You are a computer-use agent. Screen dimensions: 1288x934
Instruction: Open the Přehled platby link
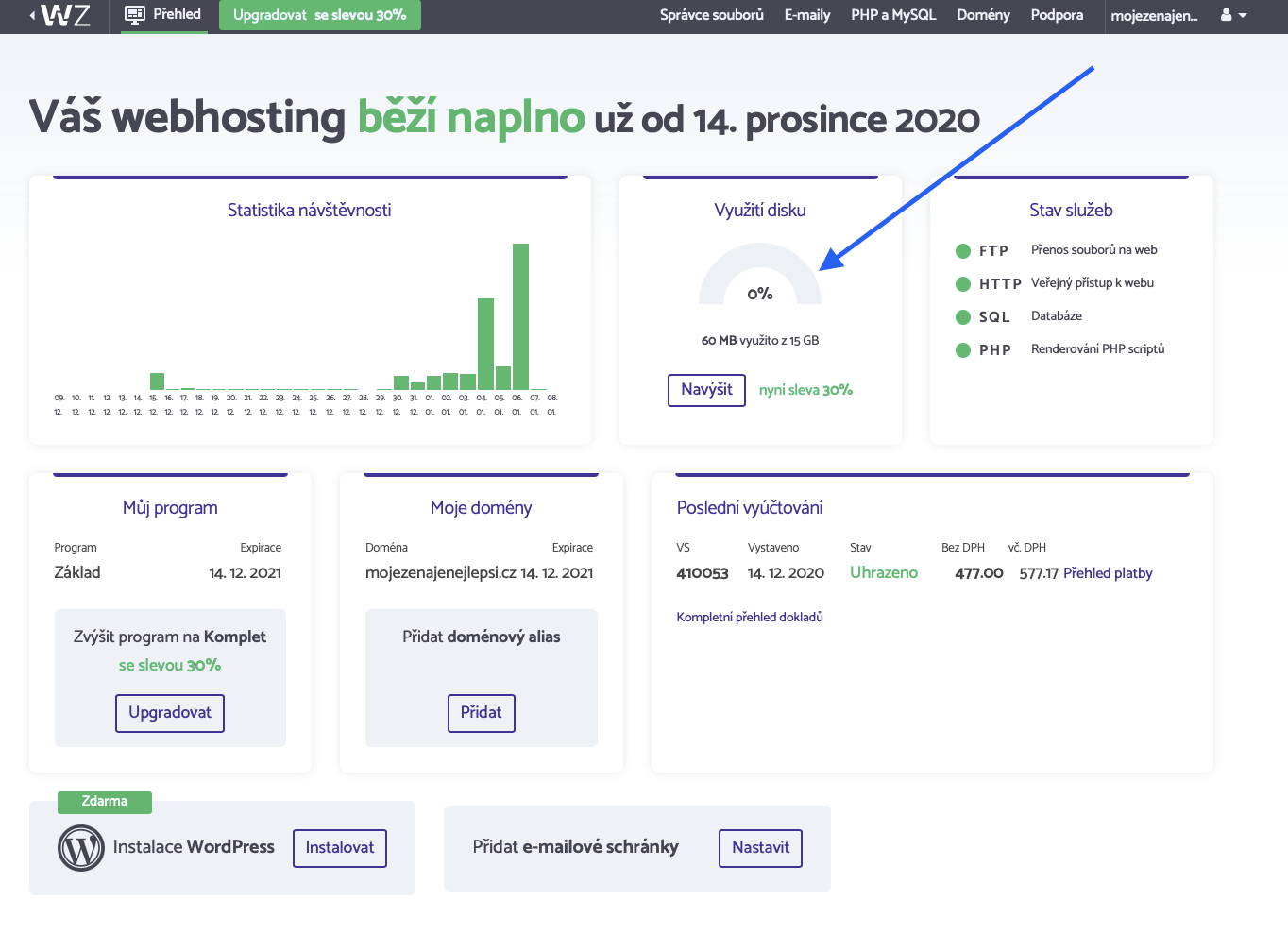pos(1108,573)
